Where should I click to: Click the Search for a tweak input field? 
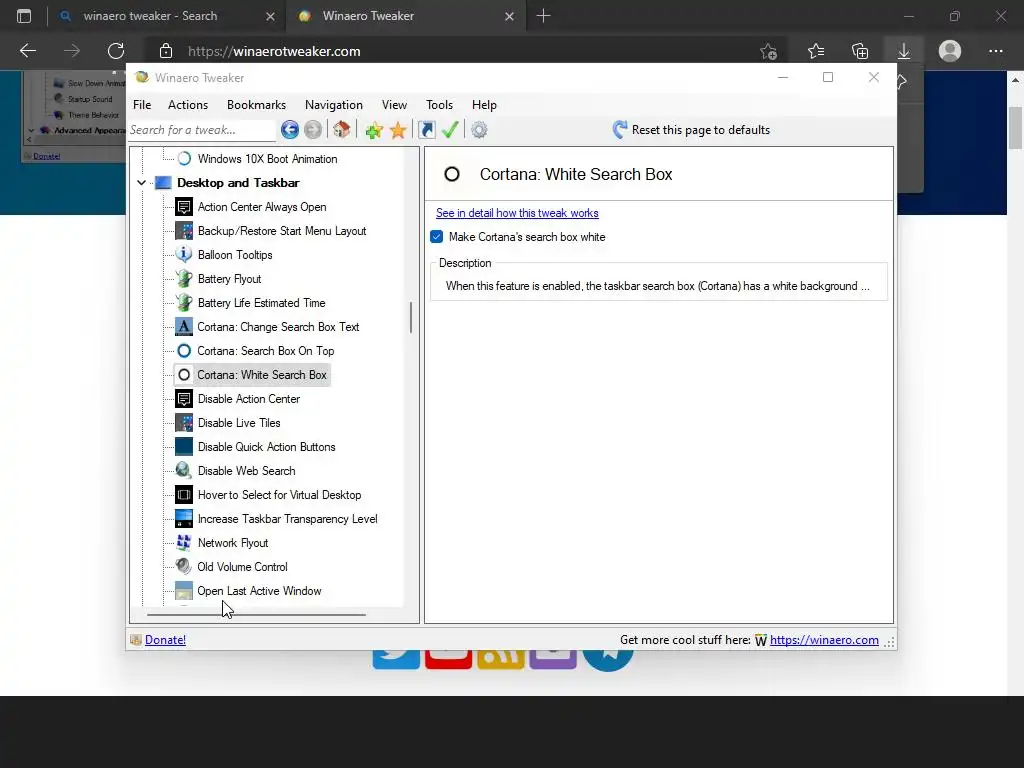pyautogui.click(x=202, y=130)
